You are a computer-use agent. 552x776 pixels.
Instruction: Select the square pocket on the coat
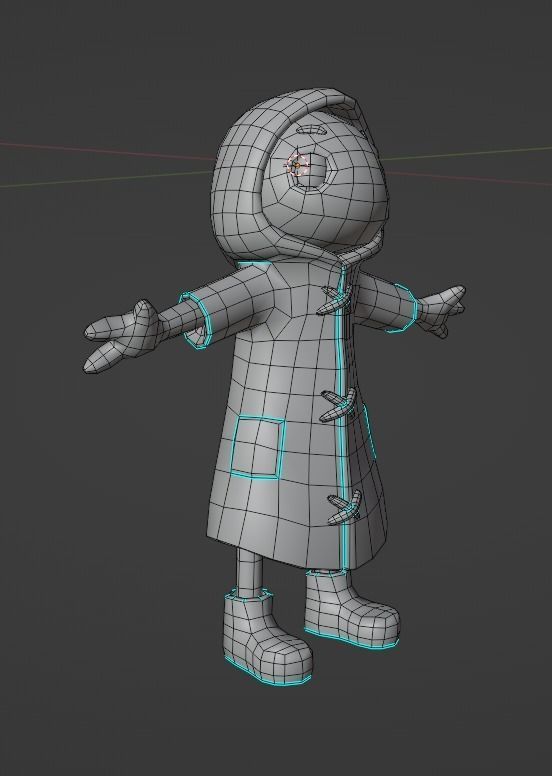point(258,447)
